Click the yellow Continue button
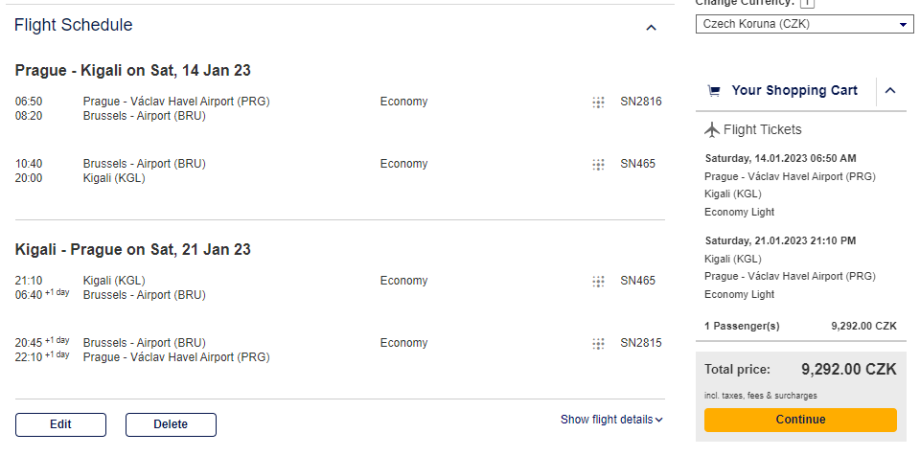This screenshot has width=920, height=456. [x=800, y=420]
